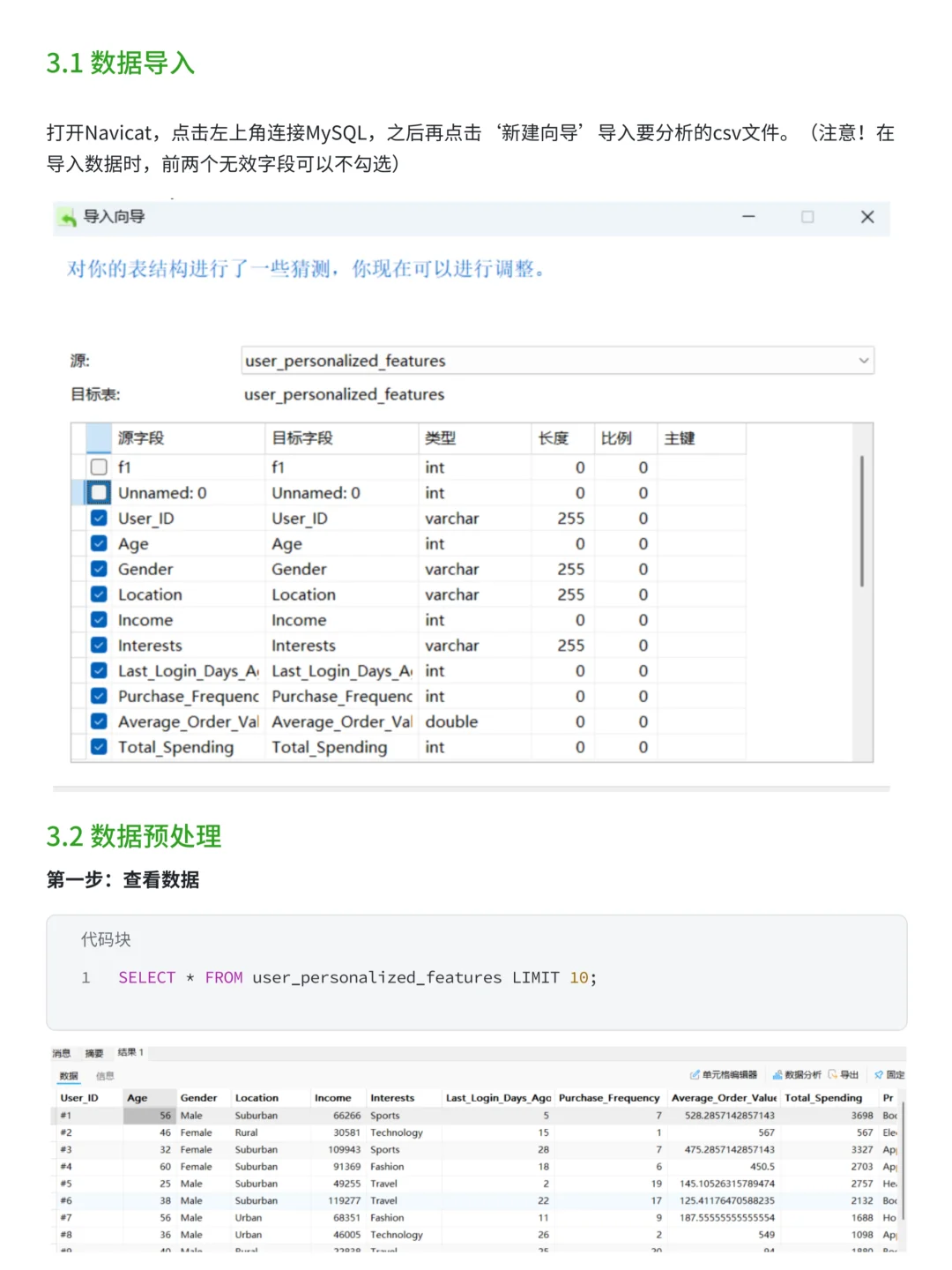Click the Total_Spending column header in results
The width and height of the screenshot is (952, 1270).
pyautogui.click(x=829, y=1098)
